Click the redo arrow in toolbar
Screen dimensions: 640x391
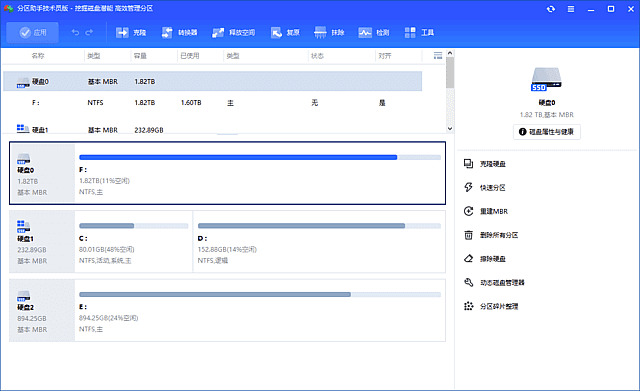[x=89, y=32]
